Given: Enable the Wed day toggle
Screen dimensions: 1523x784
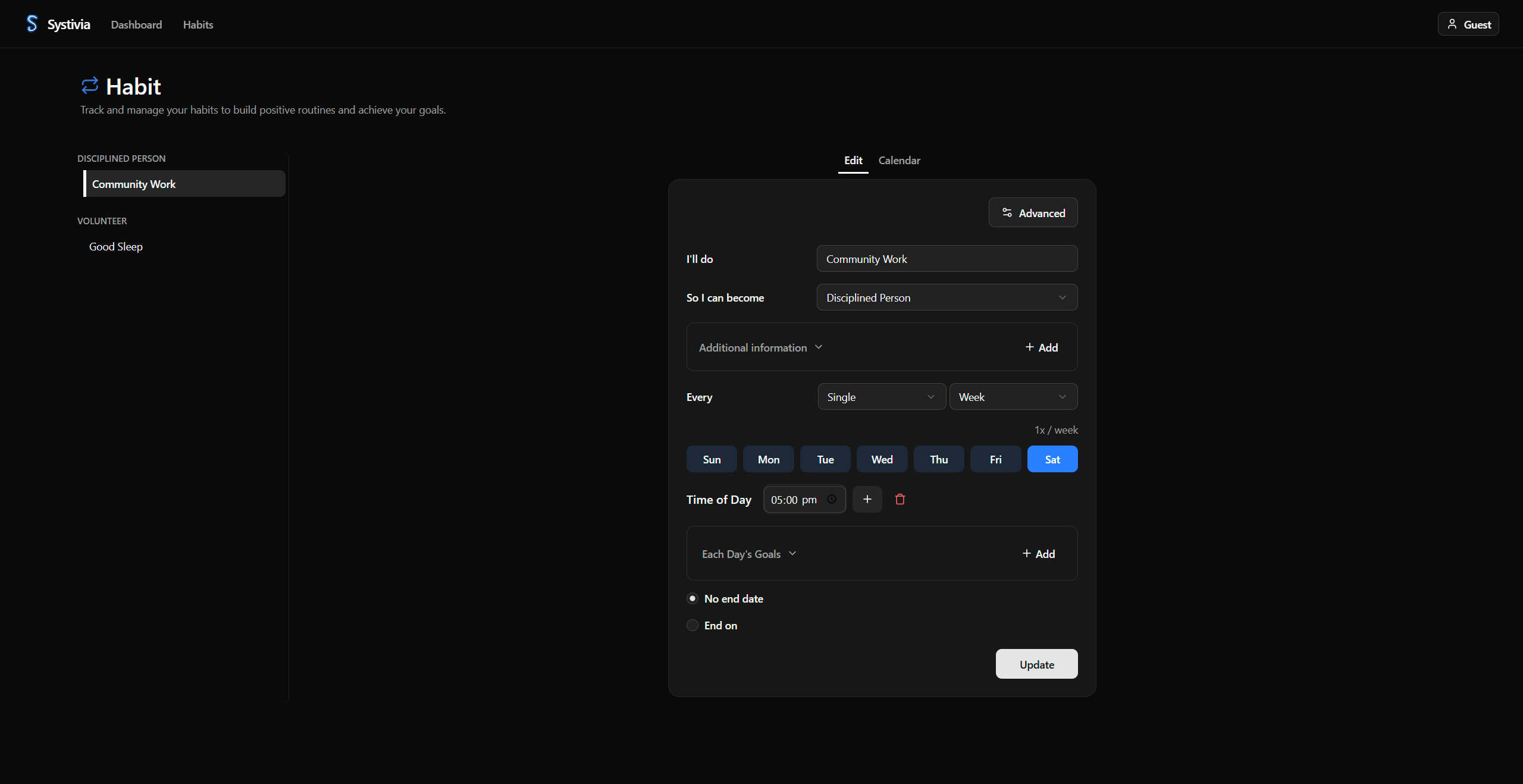Looking at the screenshot, I should (882, 459).
